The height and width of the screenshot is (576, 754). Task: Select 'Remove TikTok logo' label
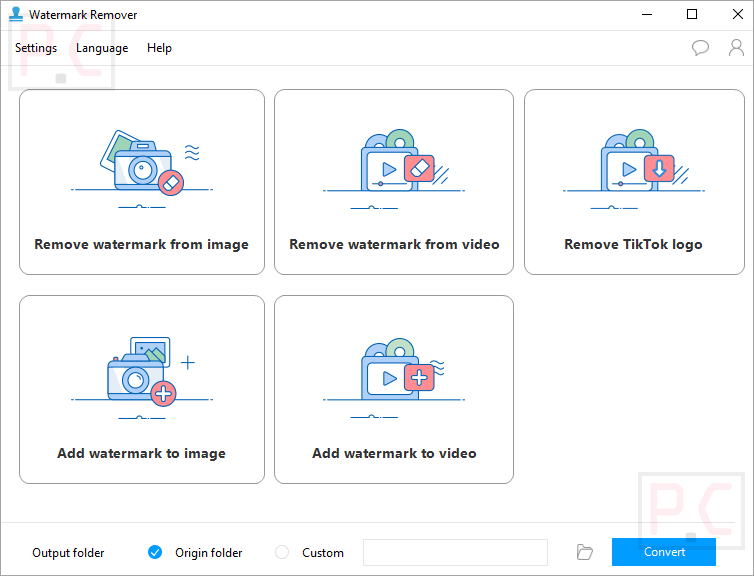click(x=633, y=244)
